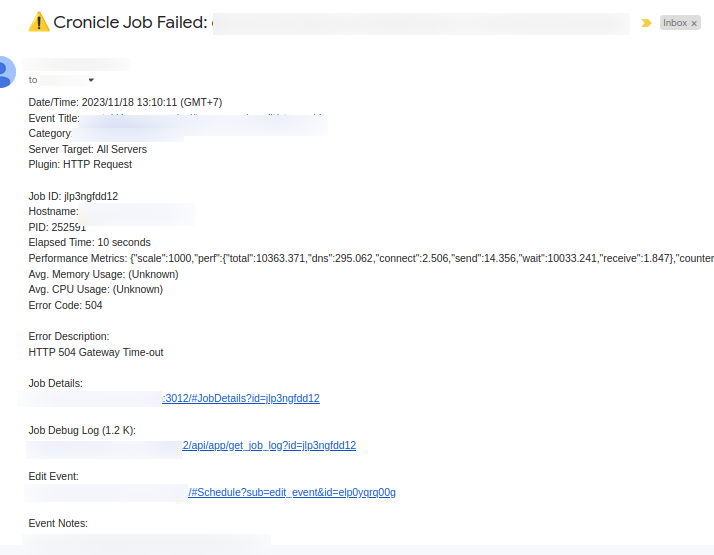Click the "HTTP 504 Gateway Time-out" description

click(96, 352)
